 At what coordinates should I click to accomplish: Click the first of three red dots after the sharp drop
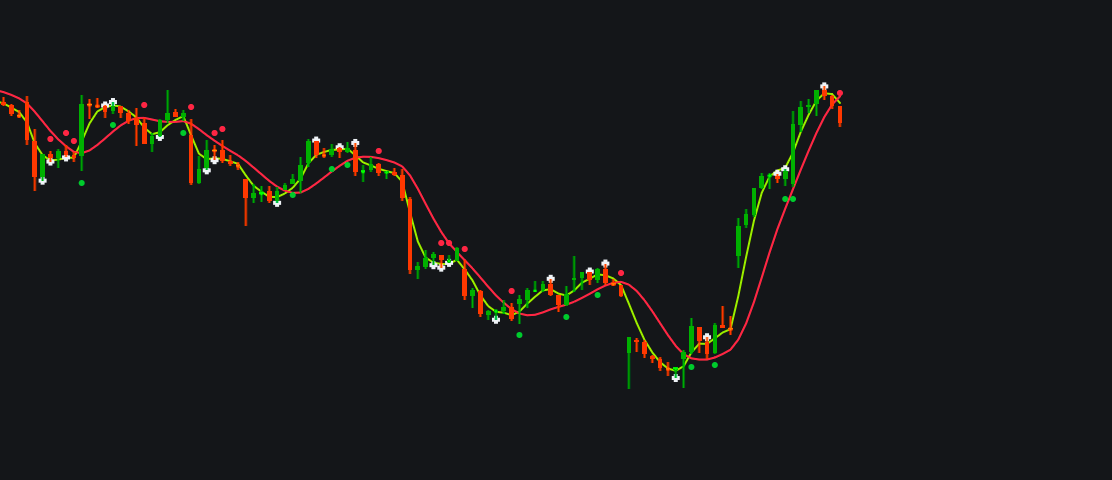441,243
